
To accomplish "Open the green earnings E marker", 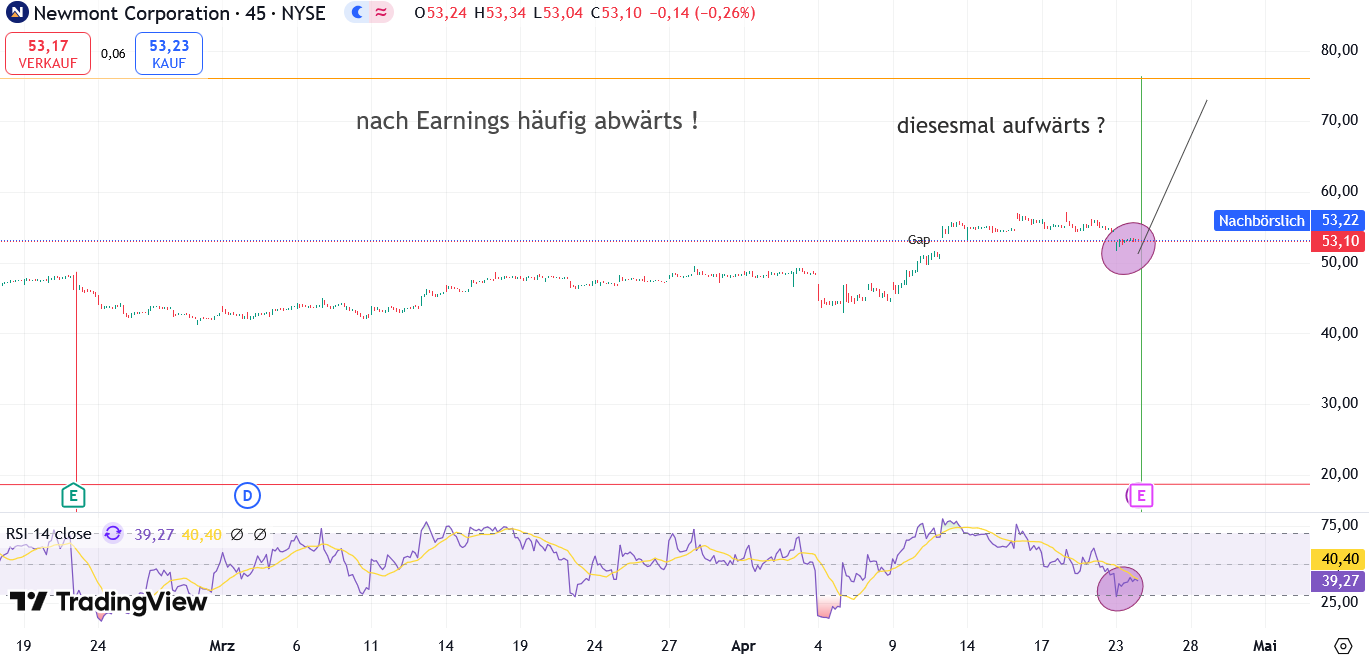I will 72,495.
